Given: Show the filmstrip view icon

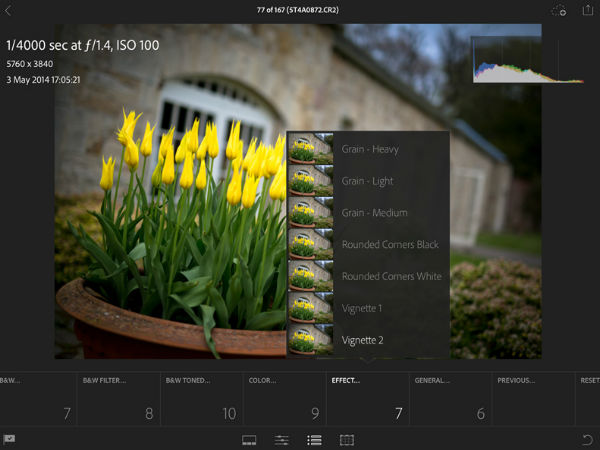Looking at the screenshot, I should [x=250, y=439].
